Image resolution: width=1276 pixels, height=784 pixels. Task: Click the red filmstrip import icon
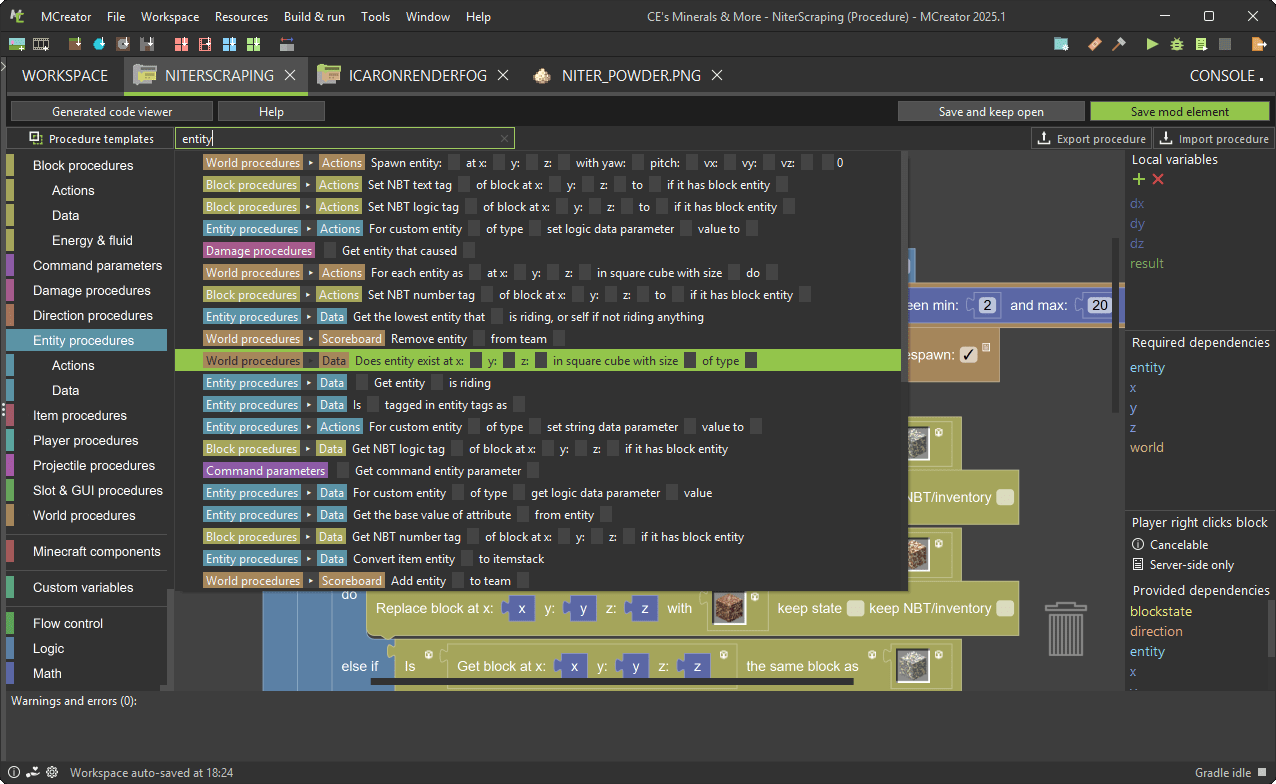[x=205, y=44]
